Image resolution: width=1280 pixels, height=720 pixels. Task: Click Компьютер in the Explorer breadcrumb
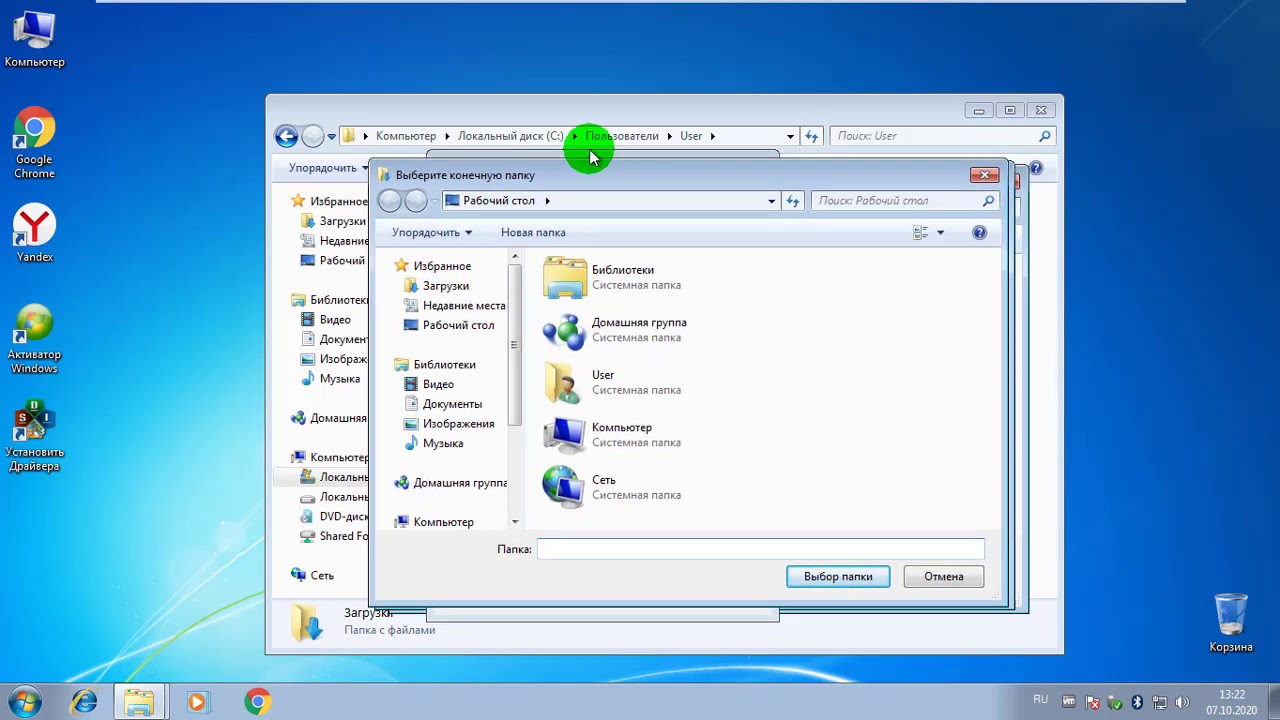tap(406, 136)
